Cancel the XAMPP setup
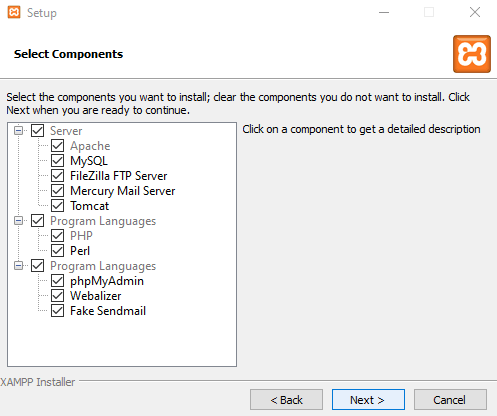The height and width of the screenshot is (416, 497). [450, 400]
